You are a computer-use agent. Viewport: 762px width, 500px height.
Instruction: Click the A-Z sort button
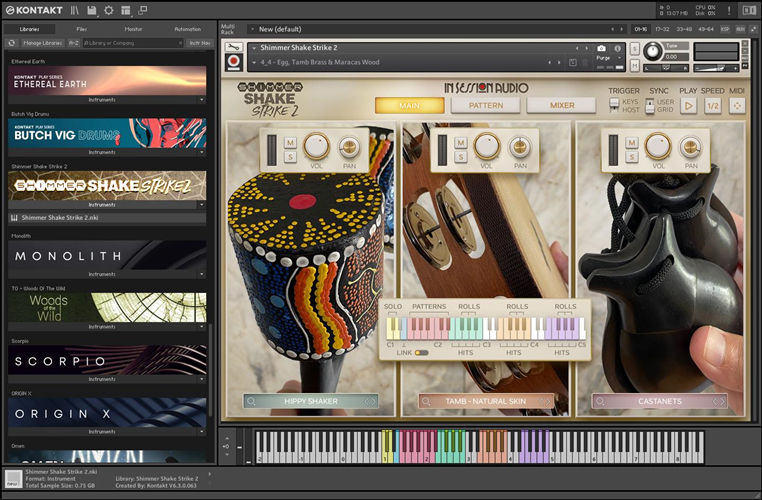pyautogui.click(x=73, y=43)
